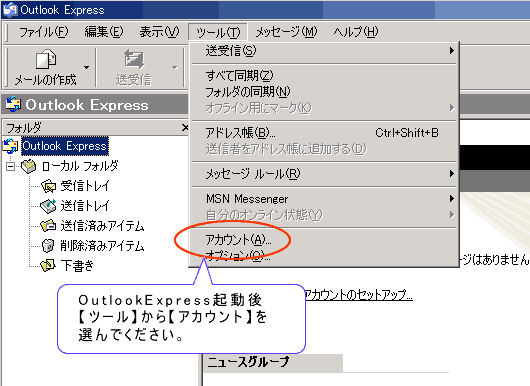530x386 pixels.
Task: Choose フォルダの同期(N) menu entry
Action: 324,92
